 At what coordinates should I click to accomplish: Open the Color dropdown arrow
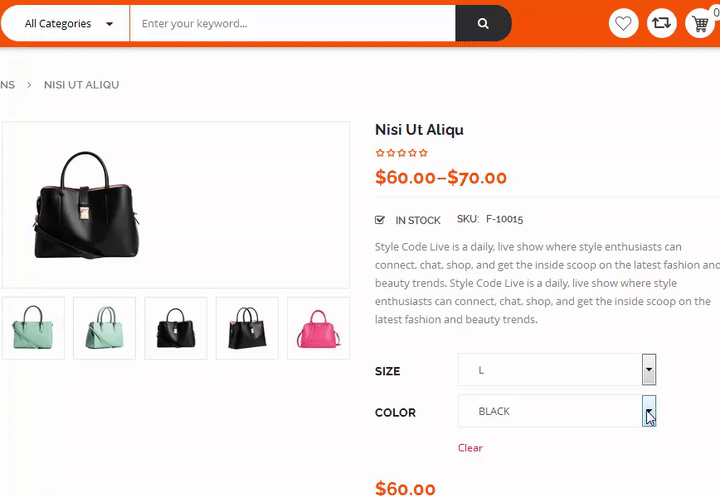pyautogui.click(x=649, y=411)
